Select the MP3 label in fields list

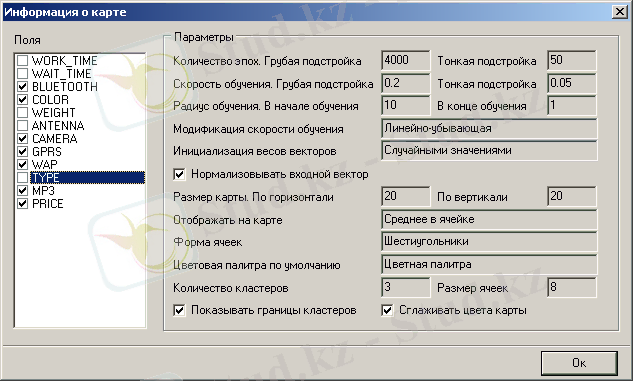tap(43, 191)
